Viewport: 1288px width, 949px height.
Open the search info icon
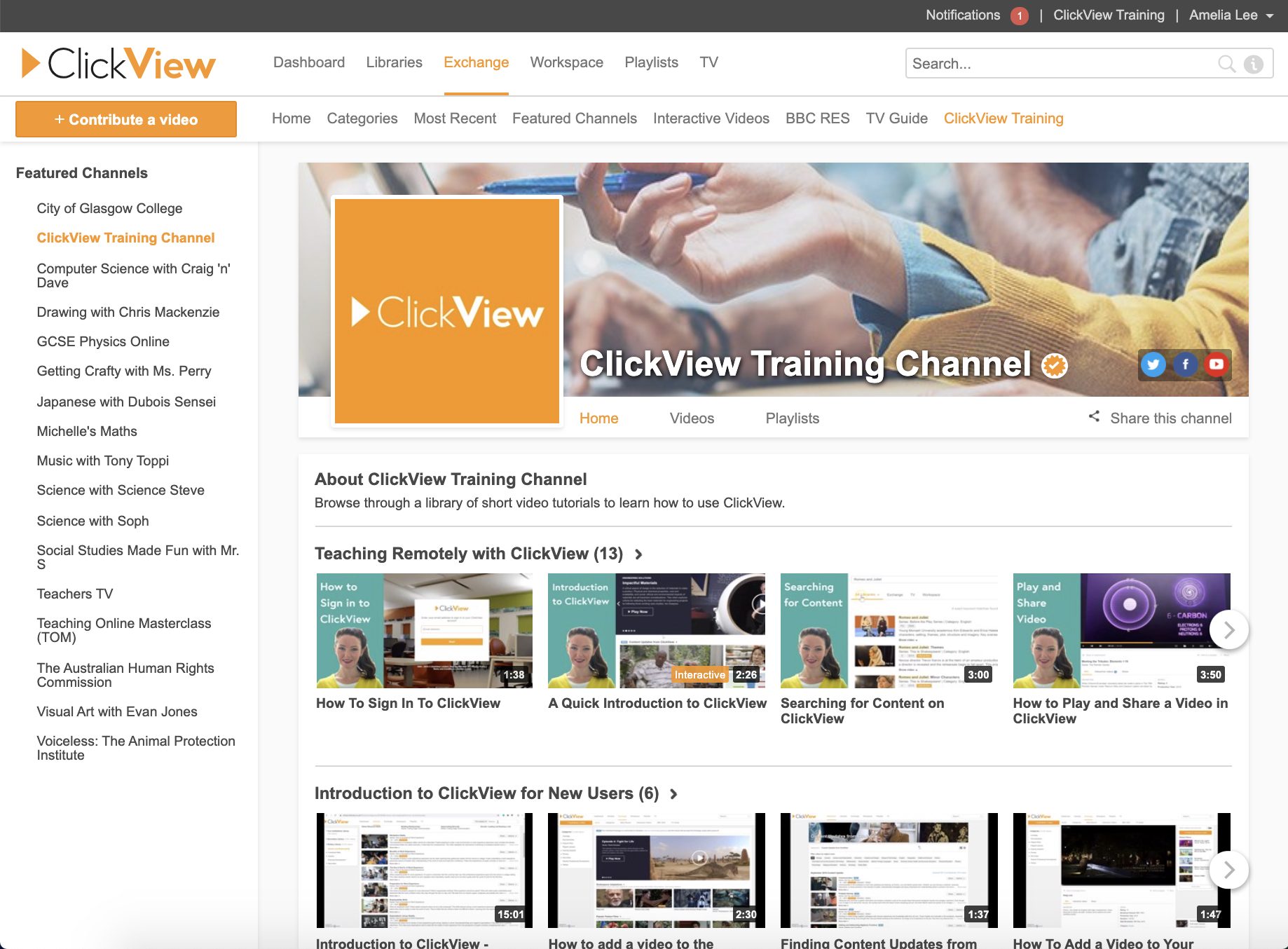[1254, 64]
